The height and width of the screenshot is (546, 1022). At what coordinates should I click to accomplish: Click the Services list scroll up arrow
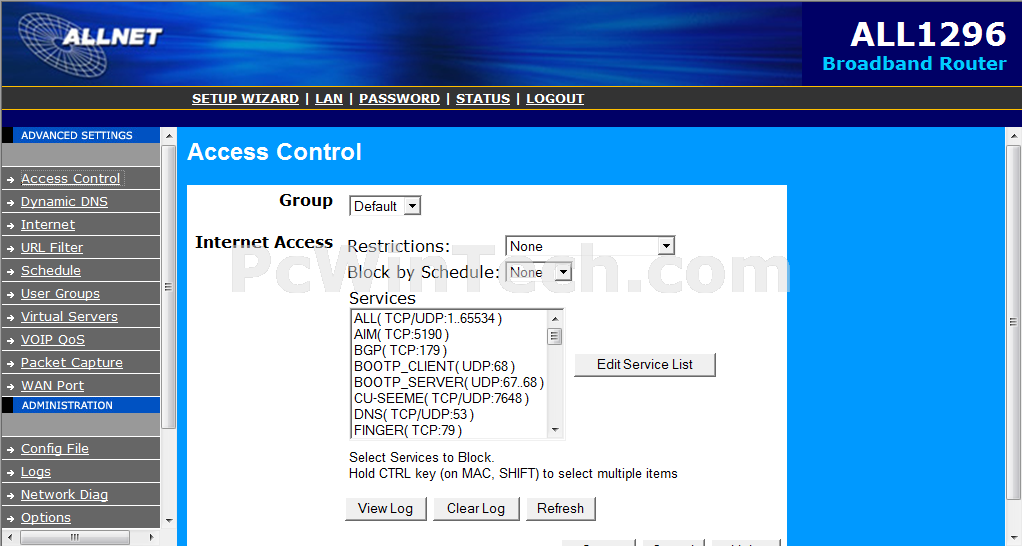555,319
